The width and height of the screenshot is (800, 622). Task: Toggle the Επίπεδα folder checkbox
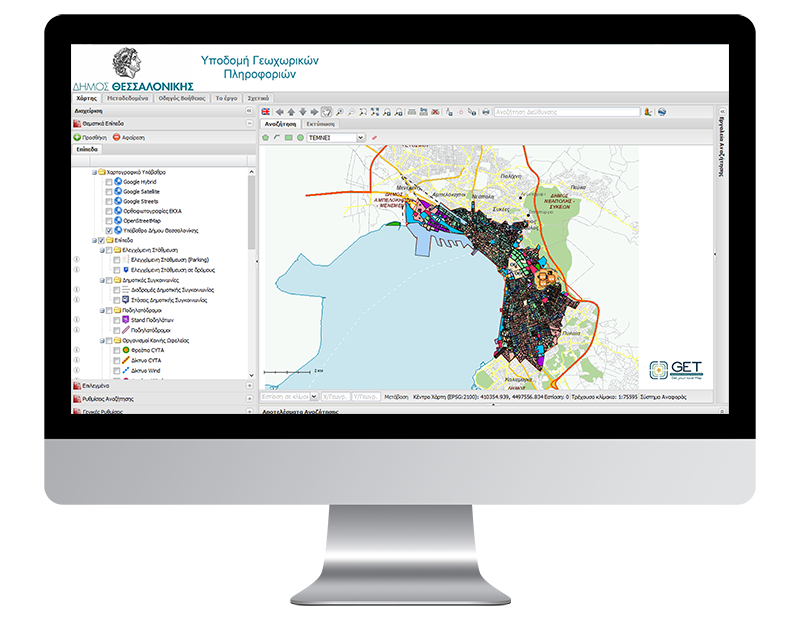tap(101, 240)
